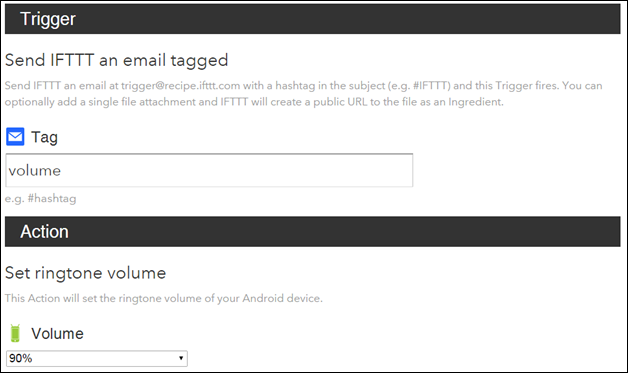Click the dropdown arrow on Volume selector

click(181, 358)
